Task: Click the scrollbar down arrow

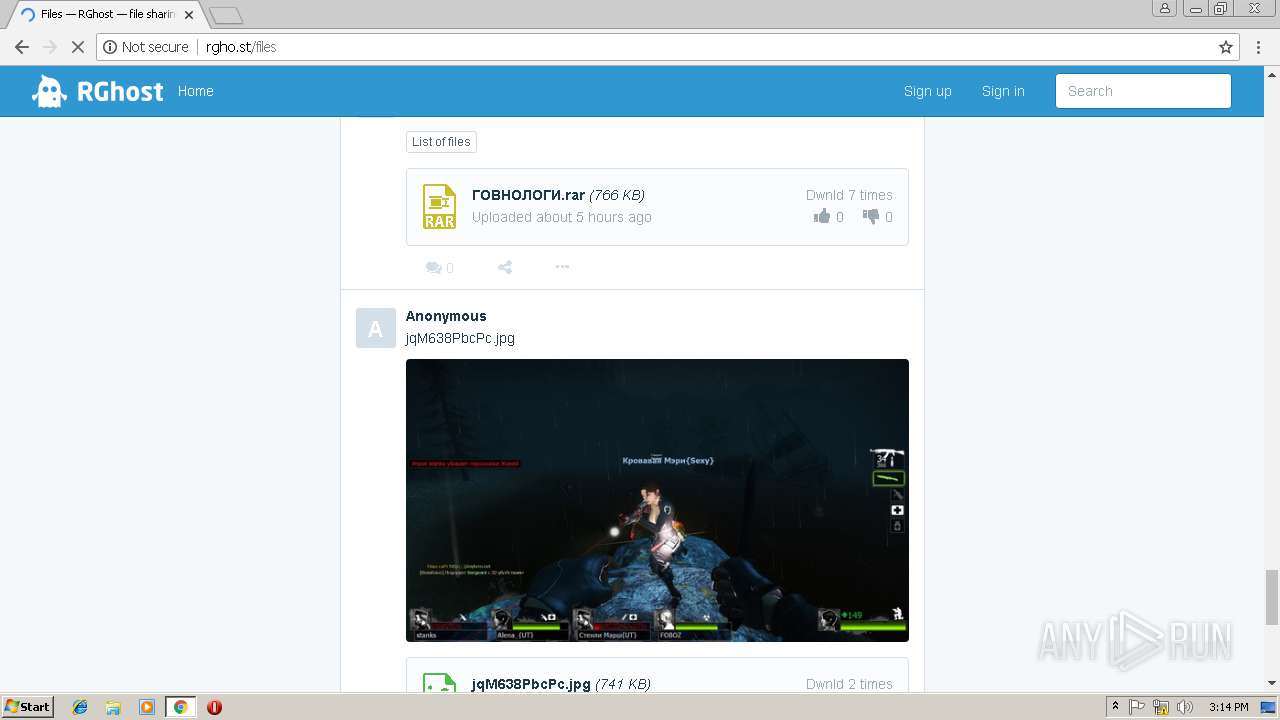Action: [x=1272, y=684]
